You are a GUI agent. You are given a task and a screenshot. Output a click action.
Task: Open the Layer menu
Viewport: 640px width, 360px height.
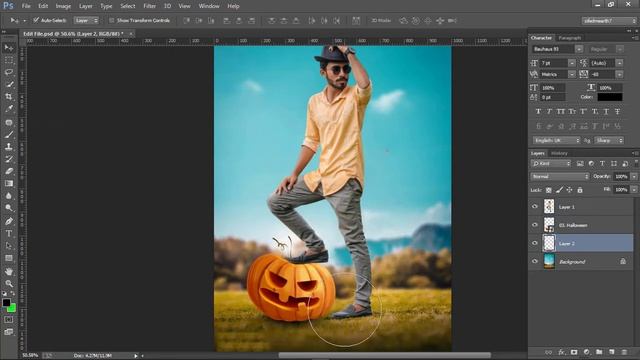point(85,6)
